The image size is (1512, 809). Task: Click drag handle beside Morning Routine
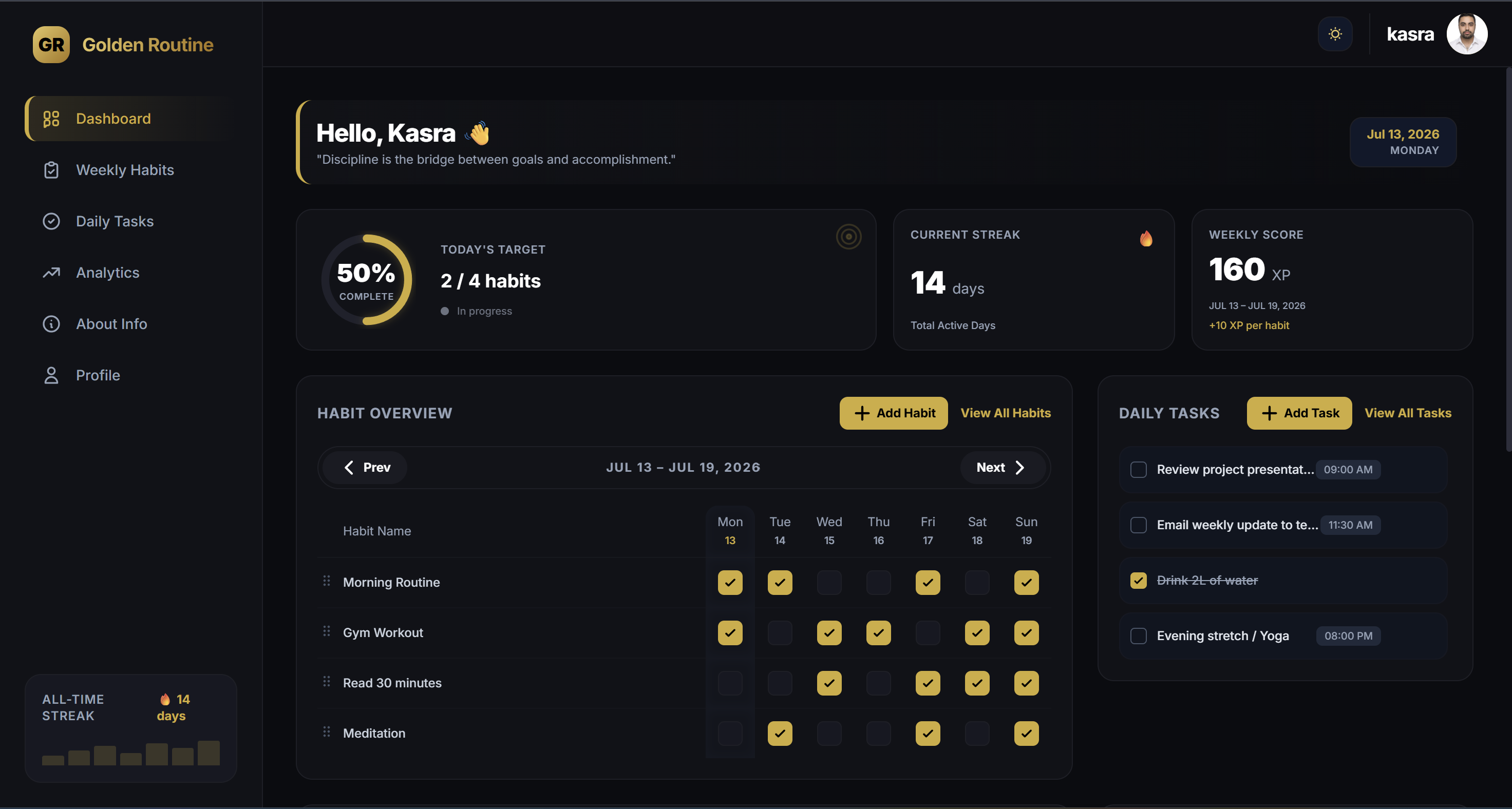pyautogui.click(x=326, y=581)
